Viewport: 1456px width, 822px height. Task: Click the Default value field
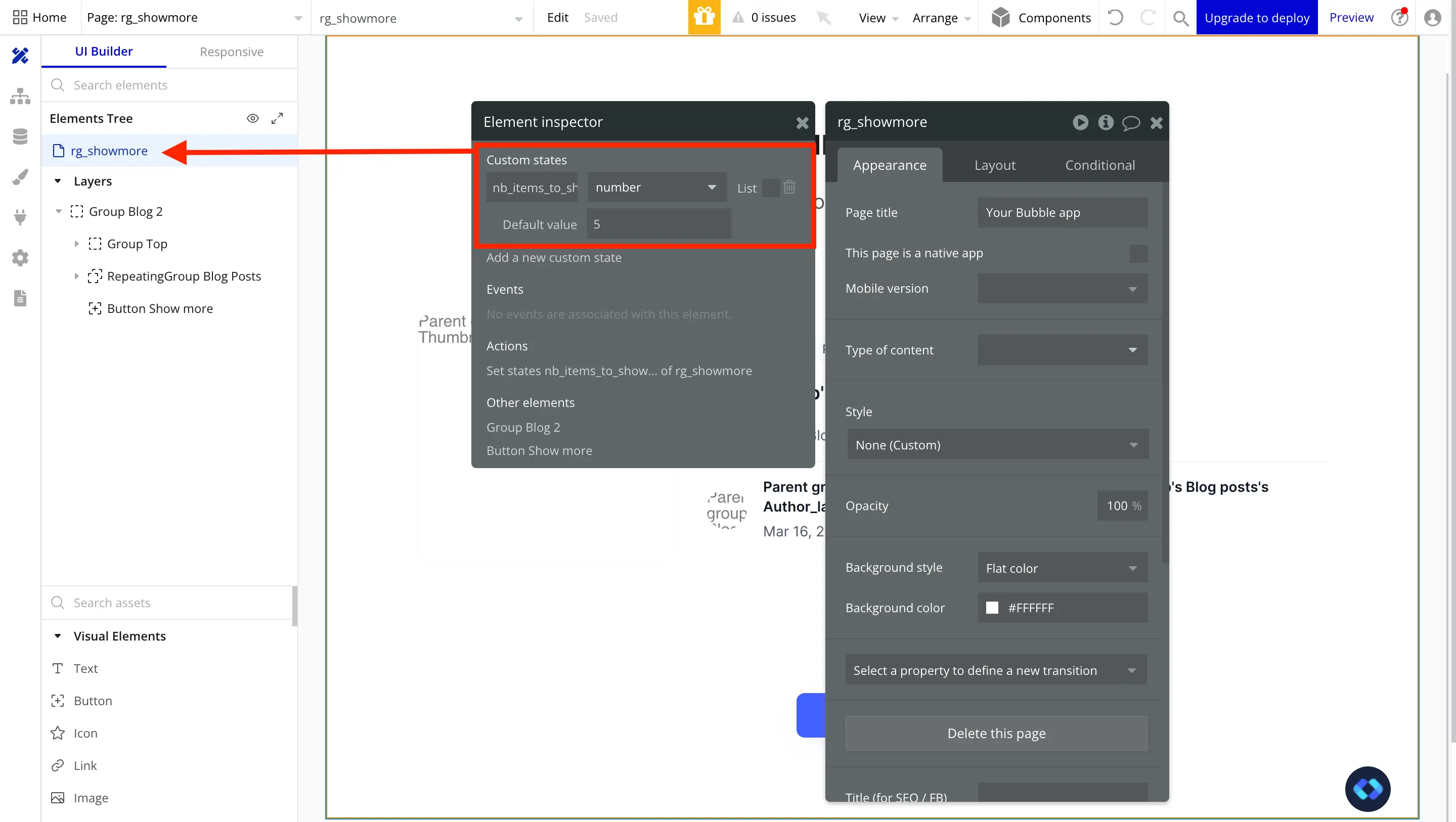658,224
